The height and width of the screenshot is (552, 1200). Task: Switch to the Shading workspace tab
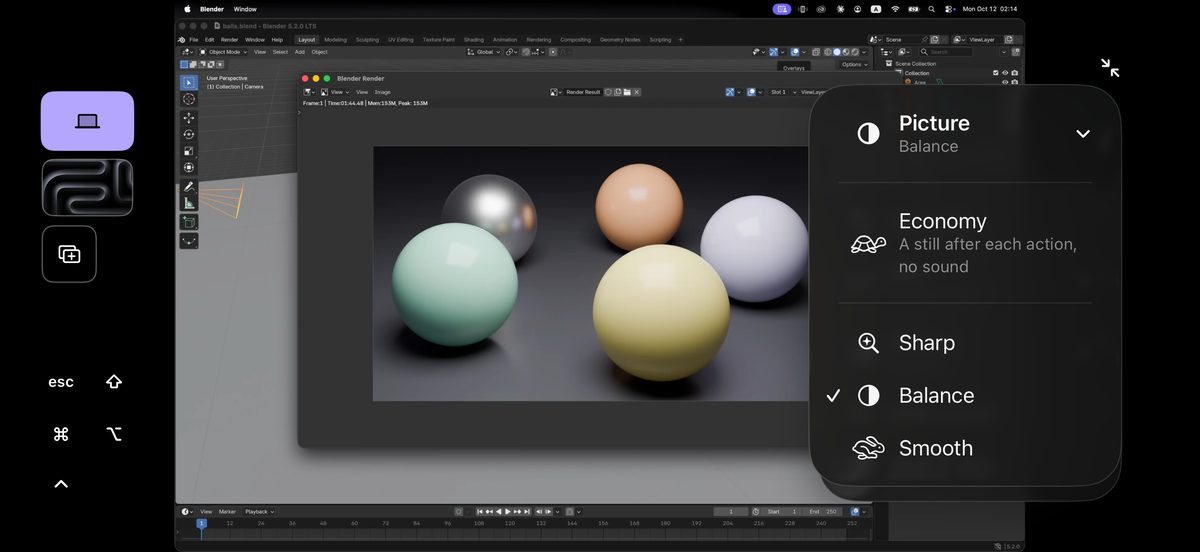coord(473,40)
